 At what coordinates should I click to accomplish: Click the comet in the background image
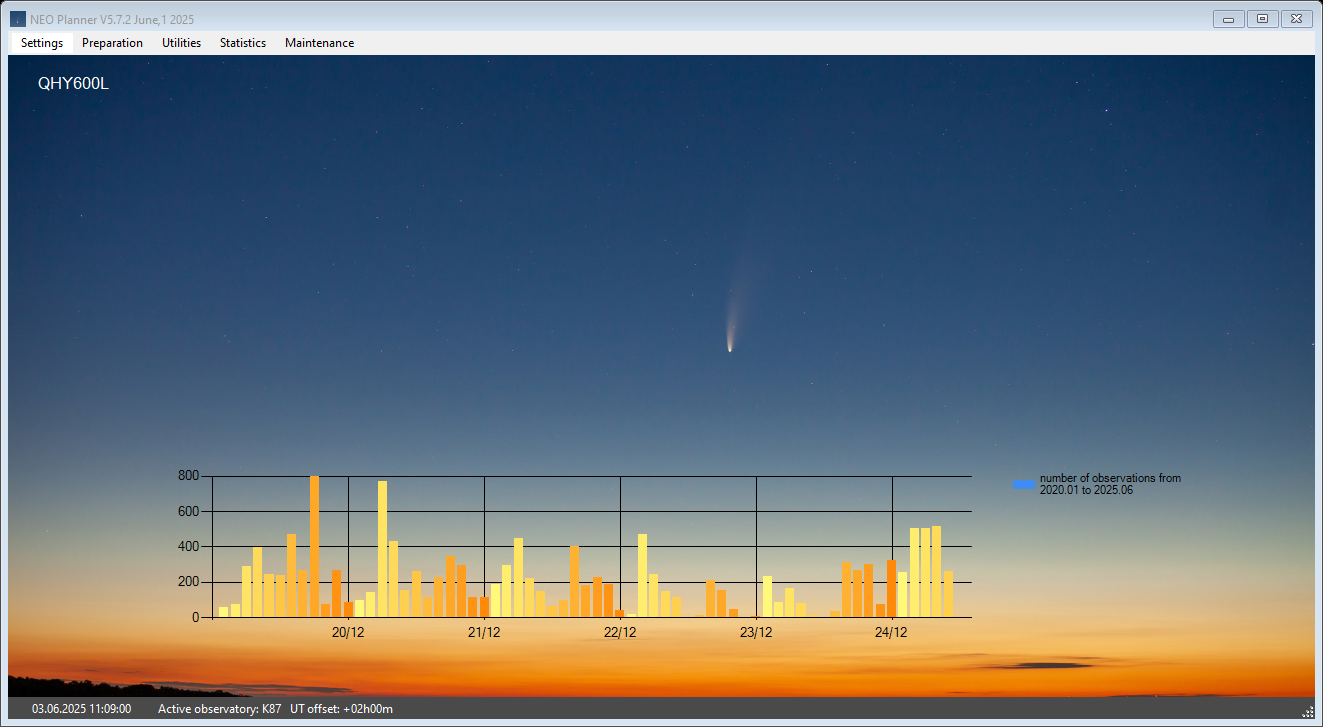pyautogui.click(x=729, y=346)
